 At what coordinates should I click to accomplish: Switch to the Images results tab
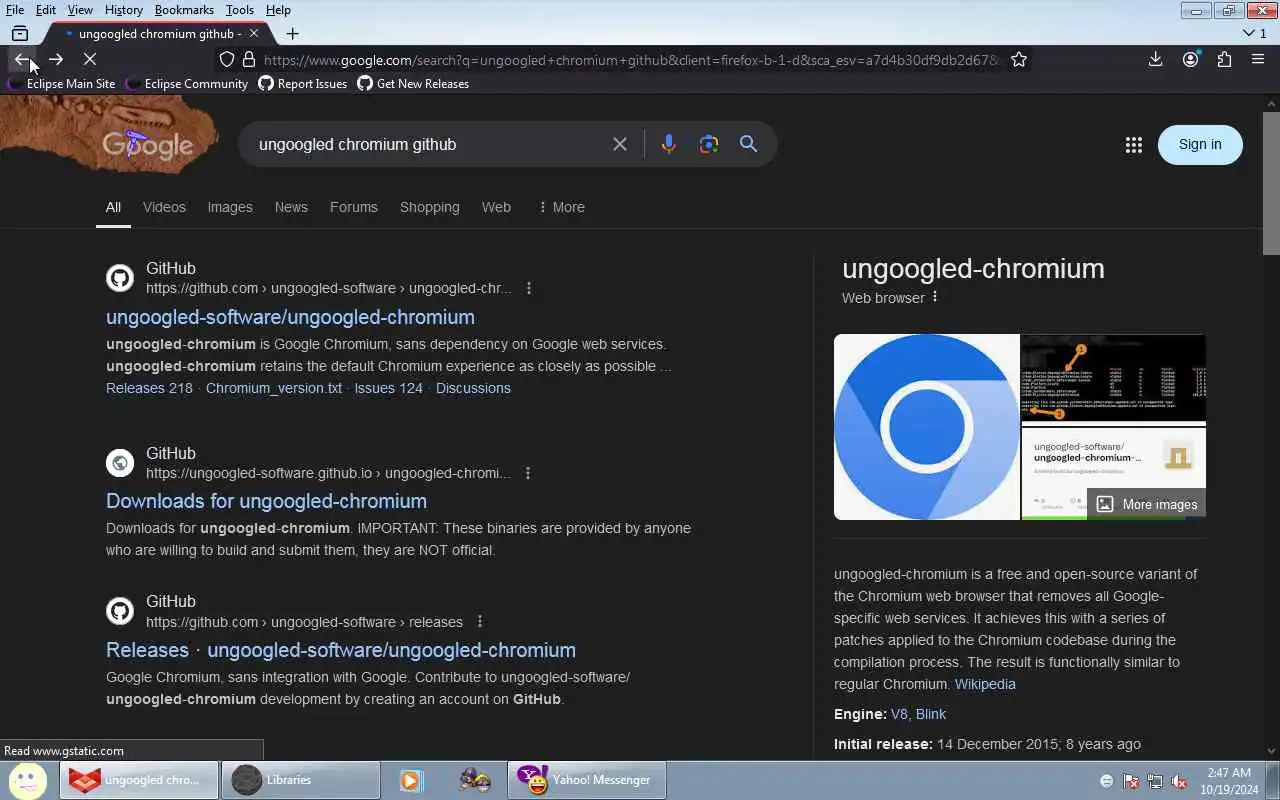click(230, 207)
